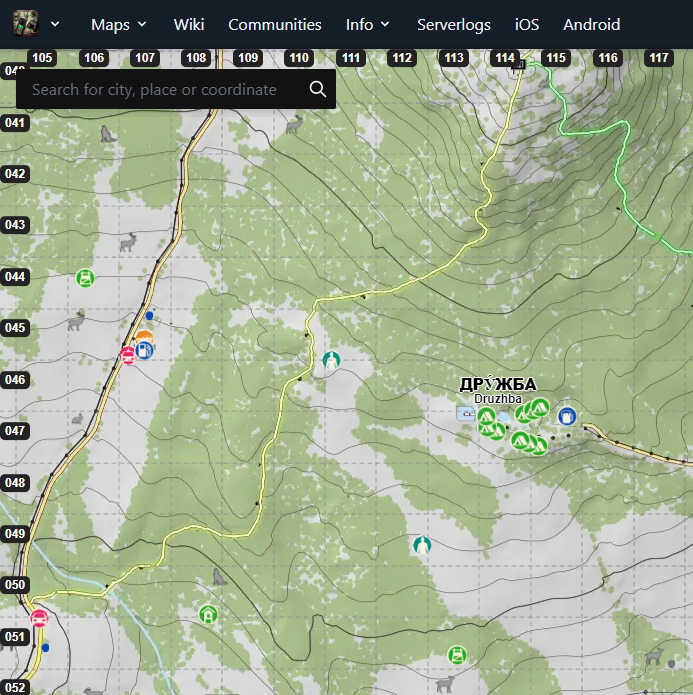Click the pink vehicle marker near 105/051
The width and height of the screenshot is (693, 695).
tap(39, 618)
